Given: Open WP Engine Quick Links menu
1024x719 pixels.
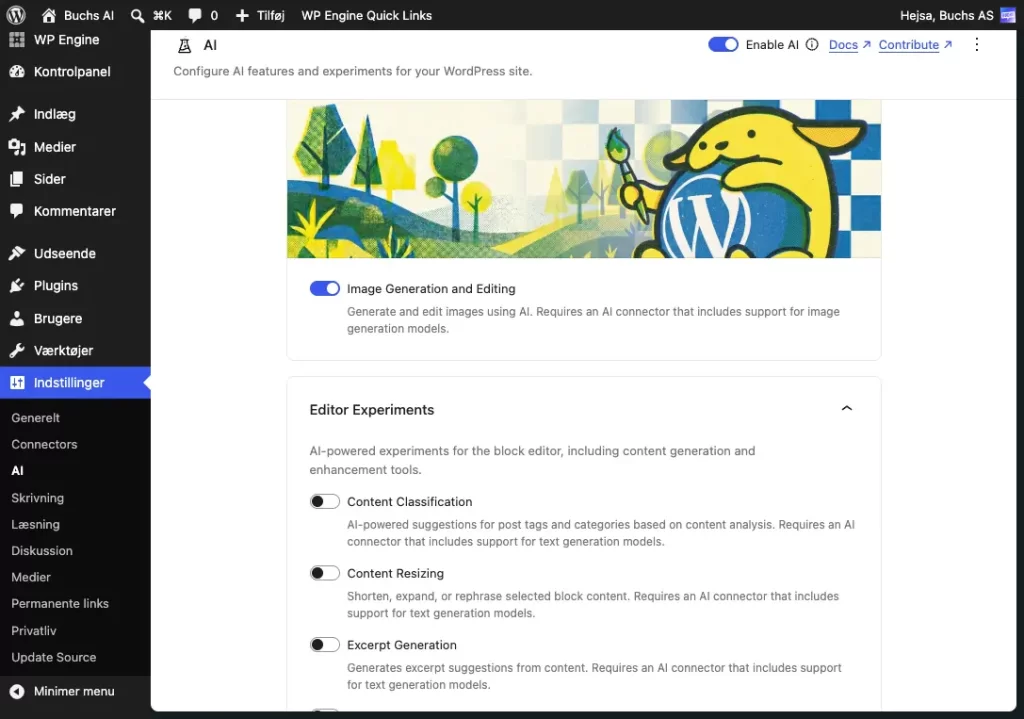Looking at the screenshot, I should (366, 16).
